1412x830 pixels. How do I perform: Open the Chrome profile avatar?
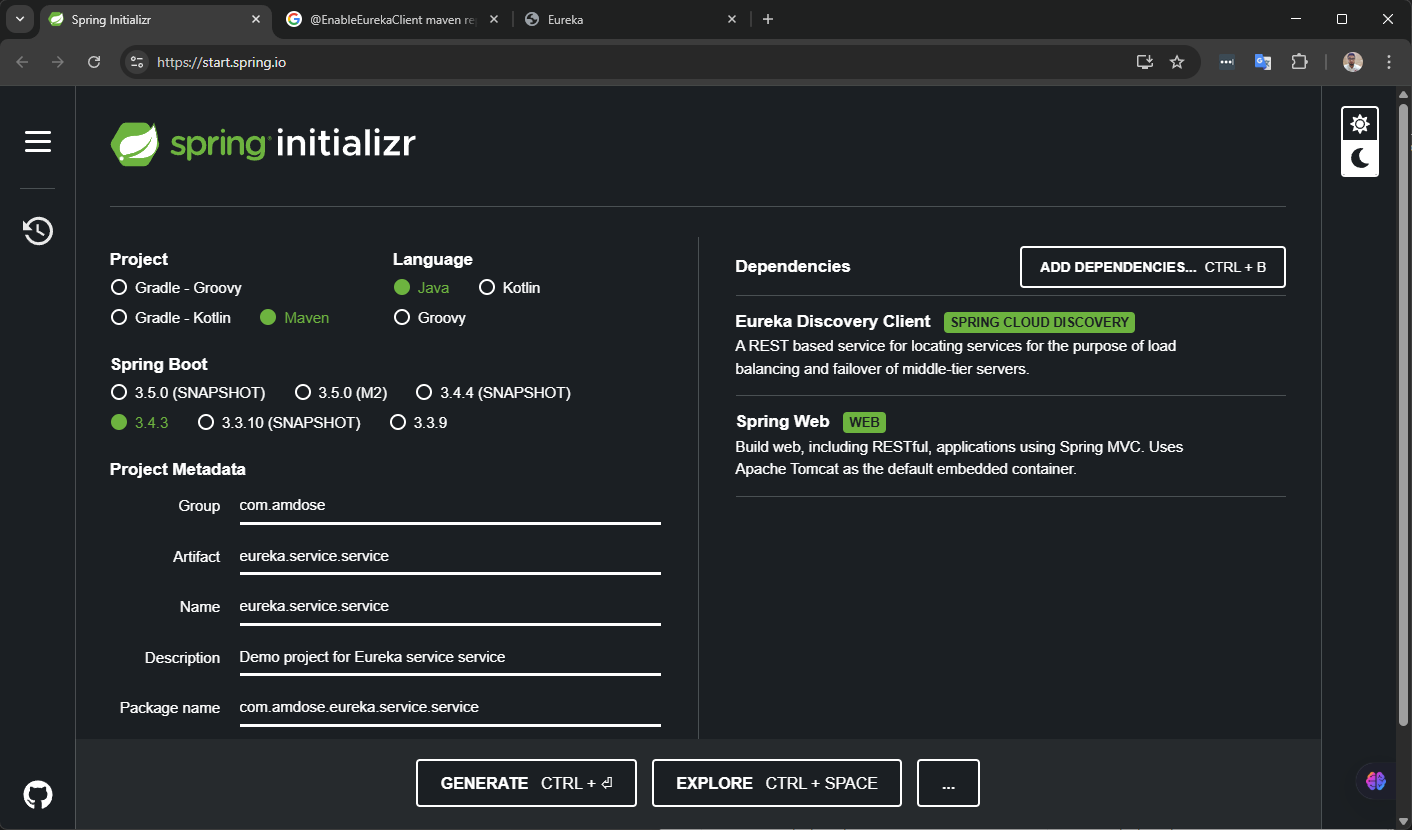pyautogui.click(x=1353, y=62)
